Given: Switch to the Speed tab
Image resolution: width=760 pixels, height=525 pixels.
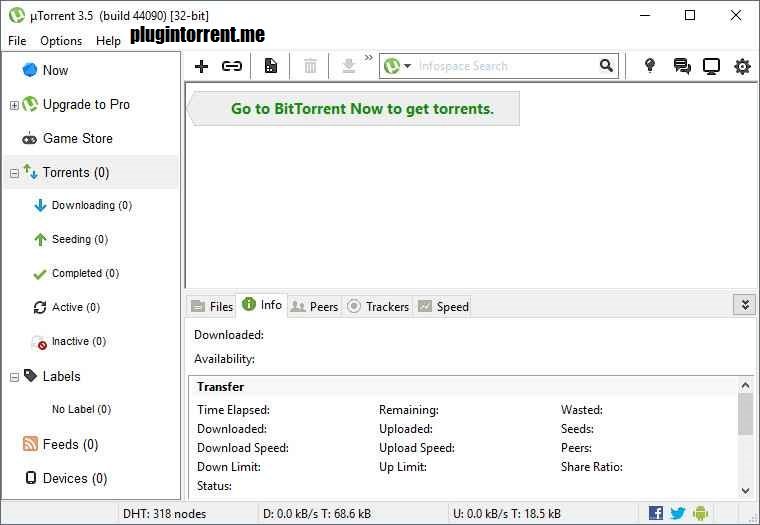Looking at the screenshot, I should click(443, 306).
